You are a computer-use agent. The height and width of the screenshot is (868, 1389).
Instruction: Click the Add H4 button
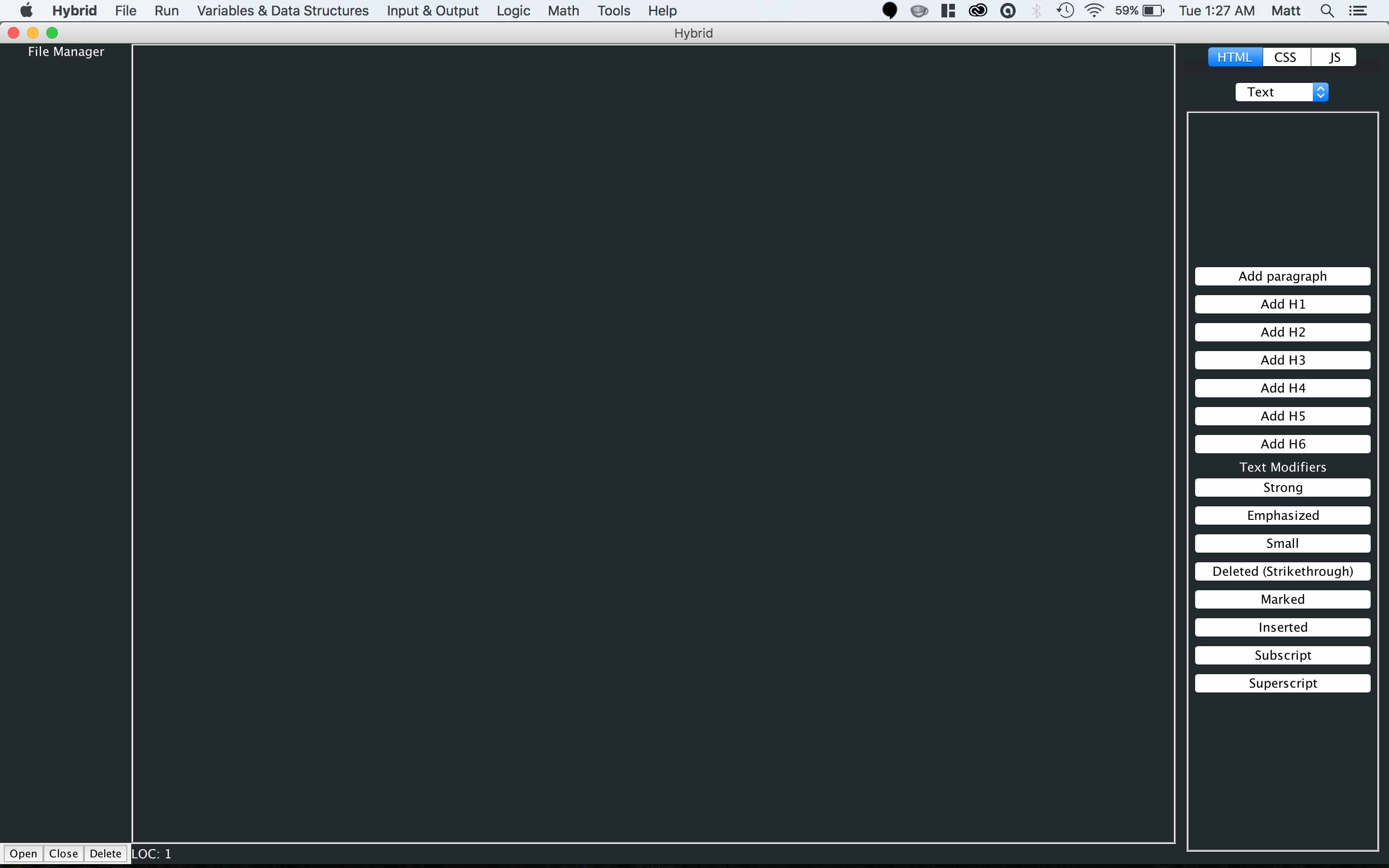(1282, 388)
